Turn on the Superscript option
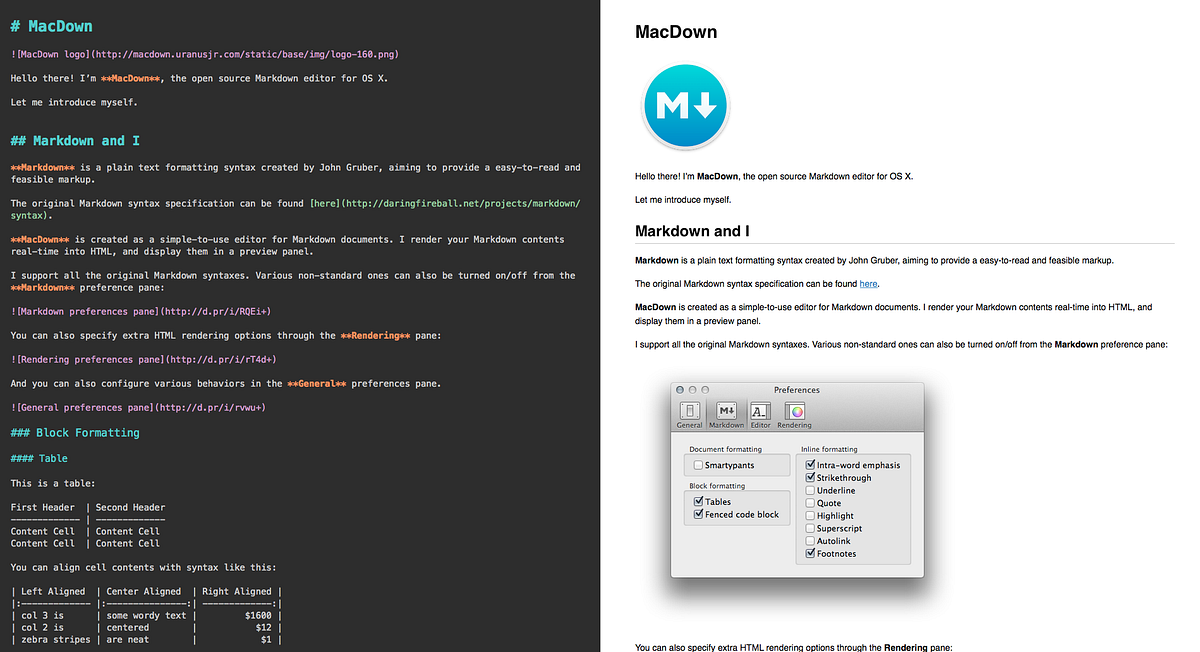This screenshot has width=1200, height=652. tap(810, 528)
